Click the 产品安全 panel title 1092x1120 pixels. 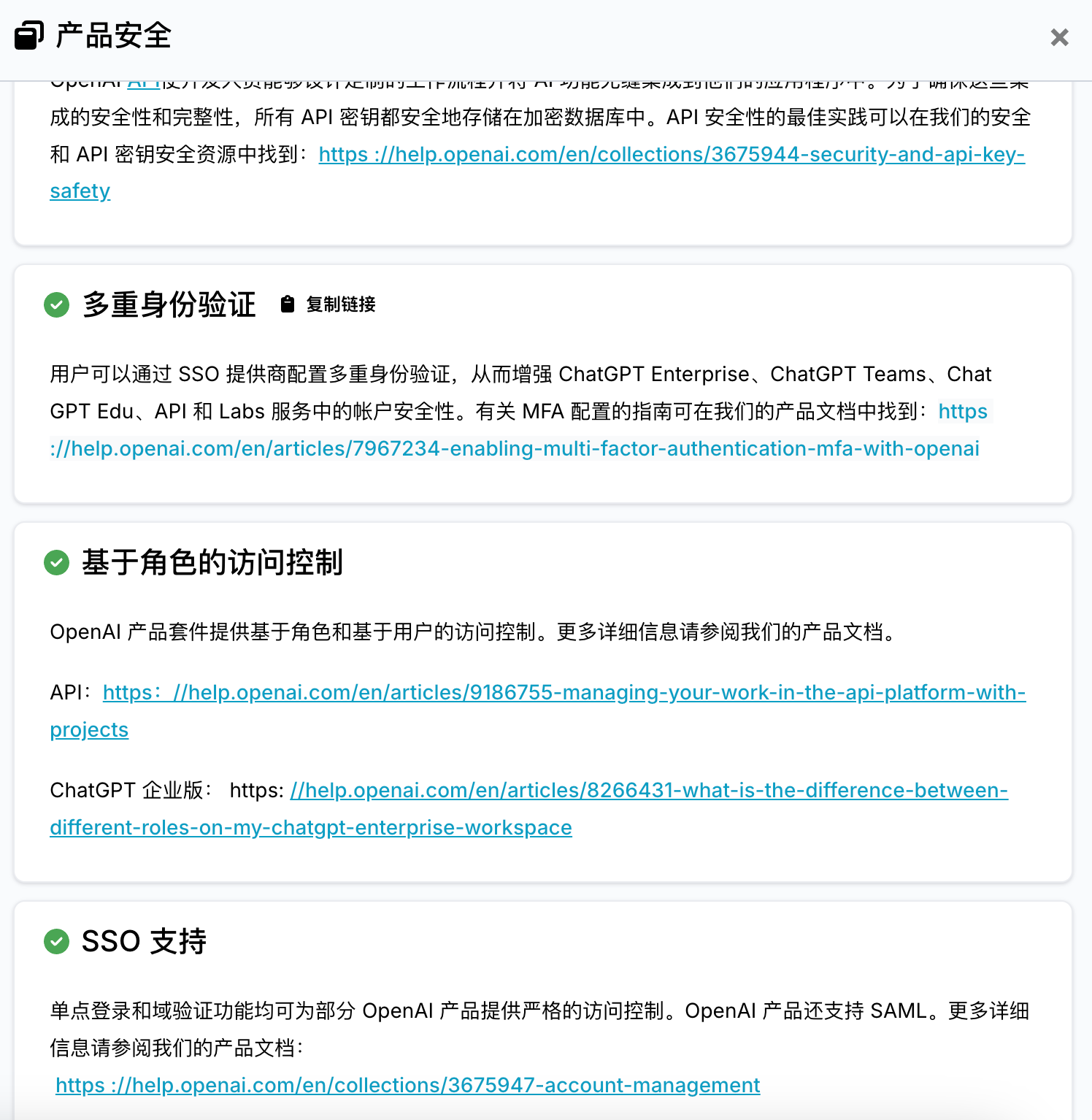pyautogui.click(x=114, y=36)
